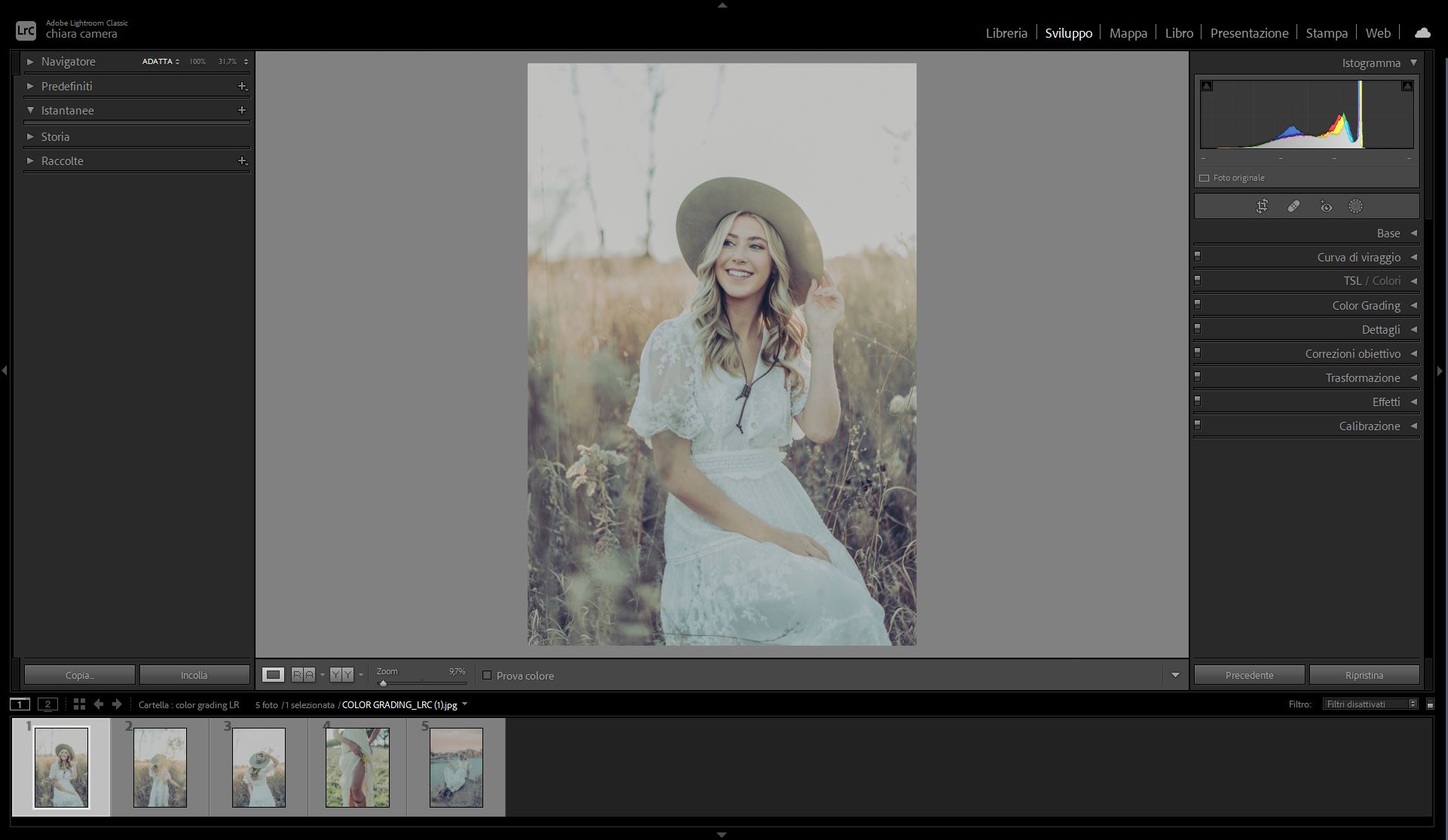Select the Red Eye correction tool
The width and height of the screenshot is (1448, 840).
[1326, 206]
